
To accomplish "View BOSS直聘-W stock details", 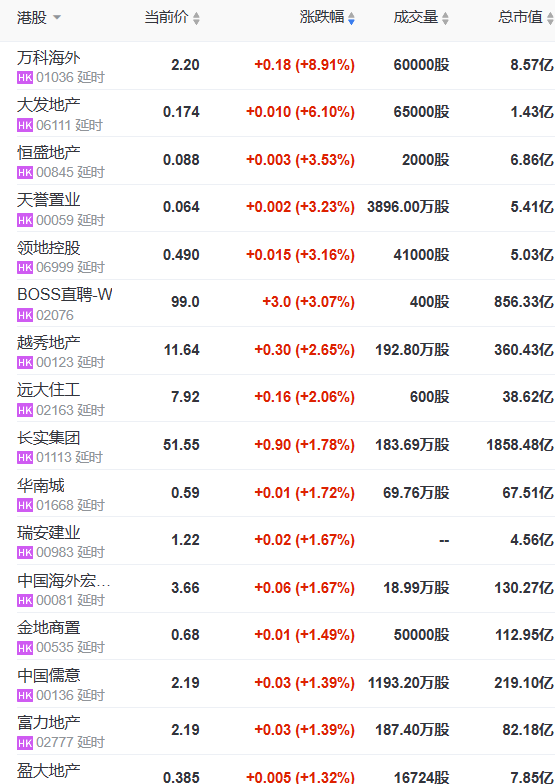I will 64,294.
